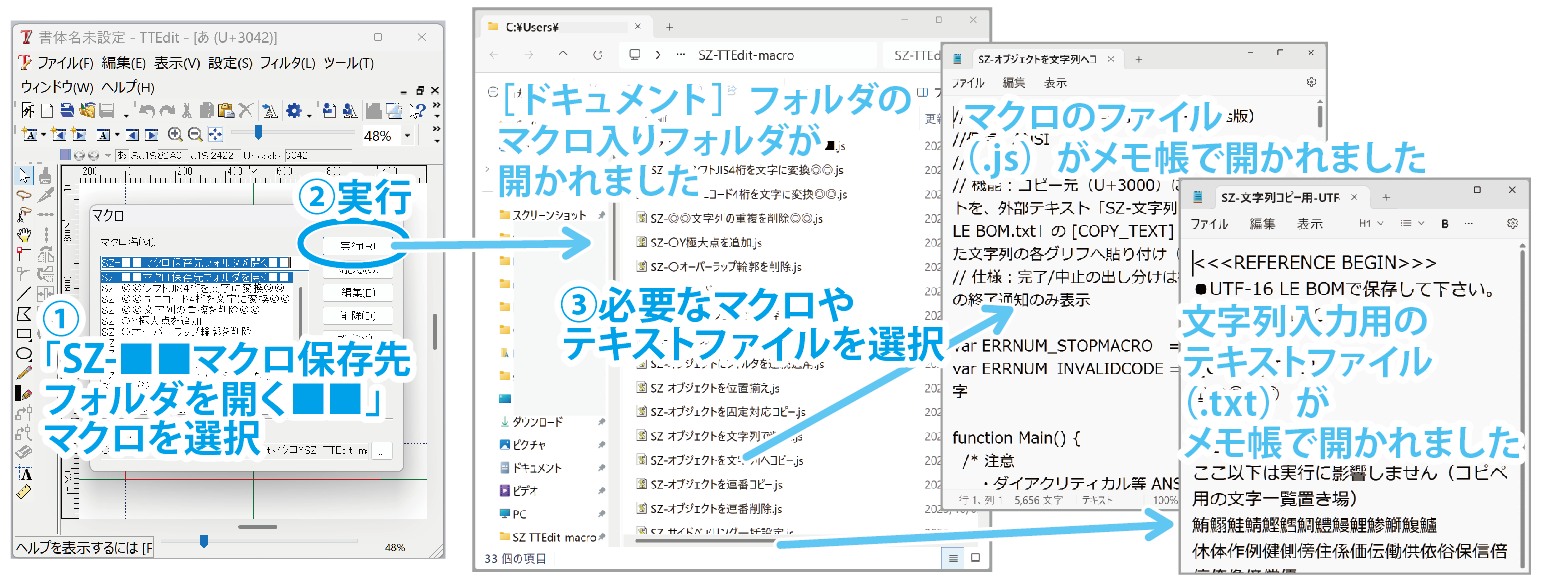This screenshot has width=1541, height=583.
Task: Select the ellipse drawing tool
Action: tap(25, 353)
